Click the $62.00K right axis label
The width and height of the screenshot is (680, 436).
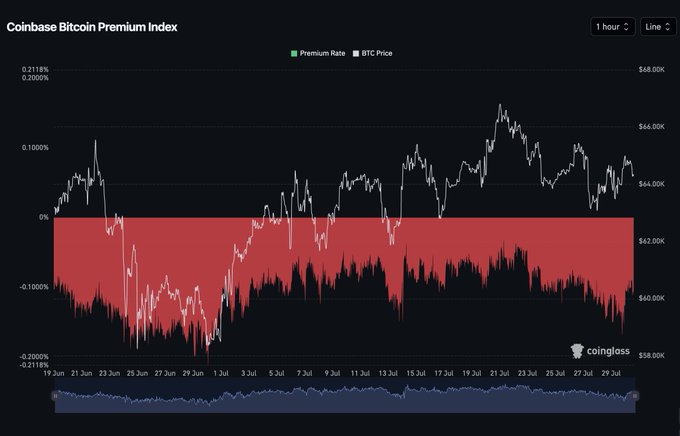651,241
